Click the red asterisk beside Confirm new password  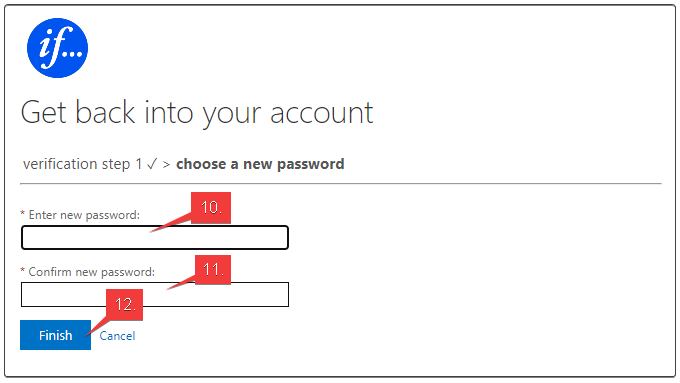pos(23,271)
